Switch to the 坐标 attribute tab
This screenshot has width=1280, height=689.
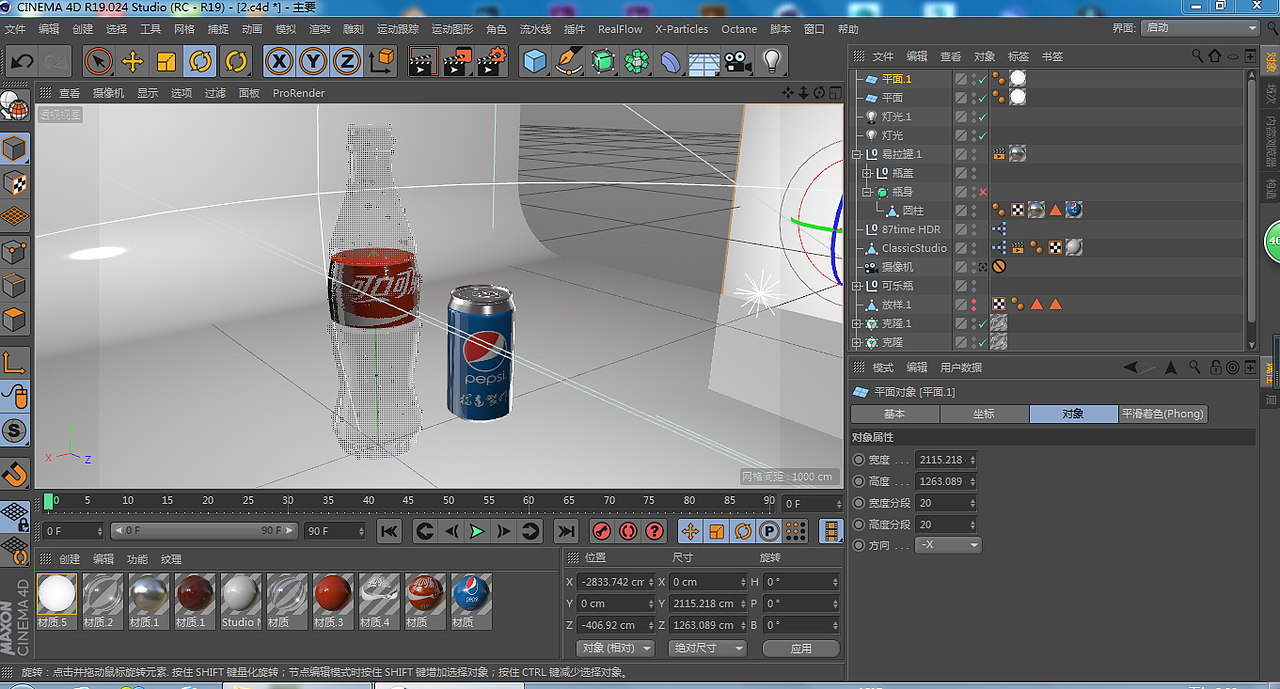point(983,413)
